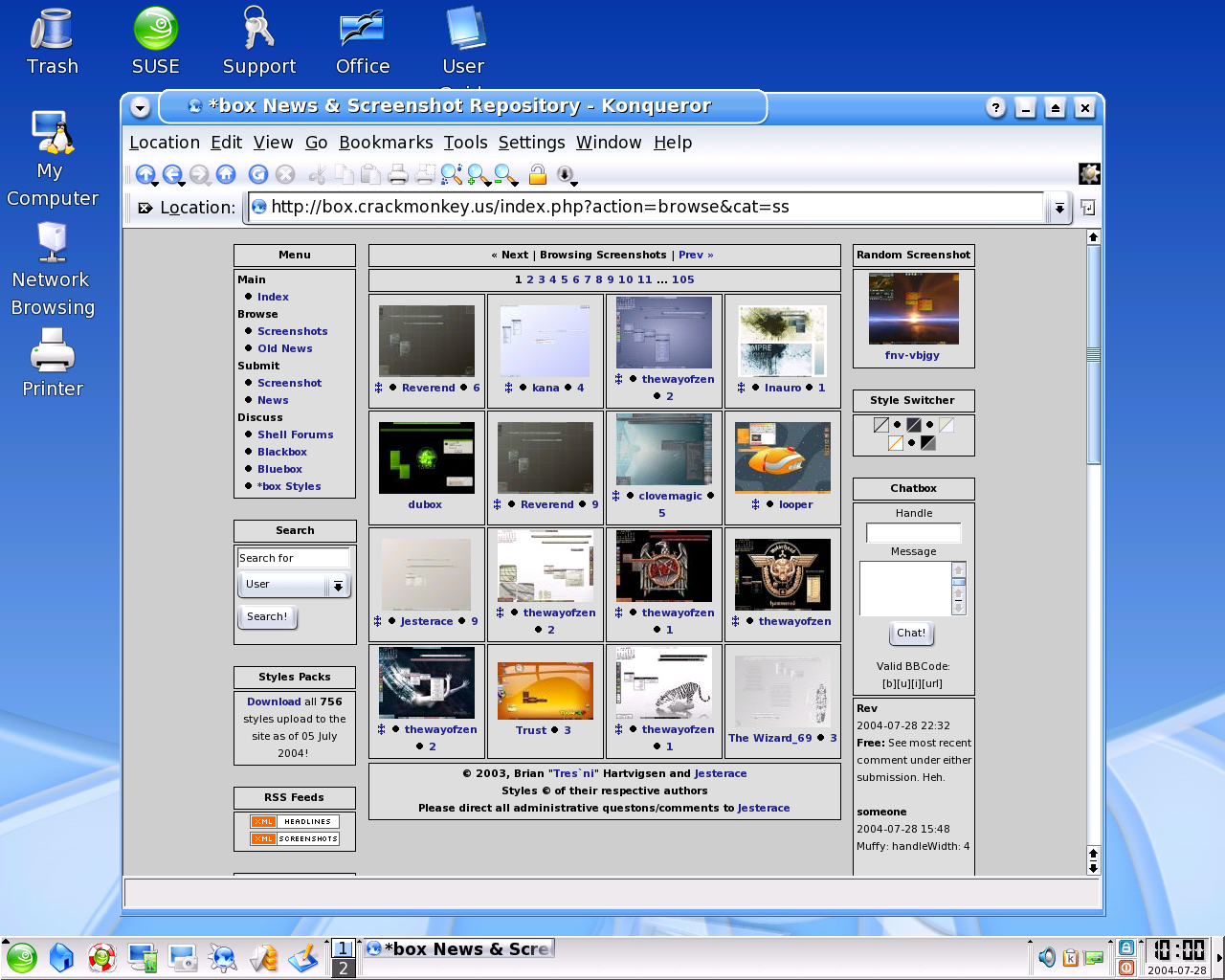Click the Back navigation arrow

171,174
